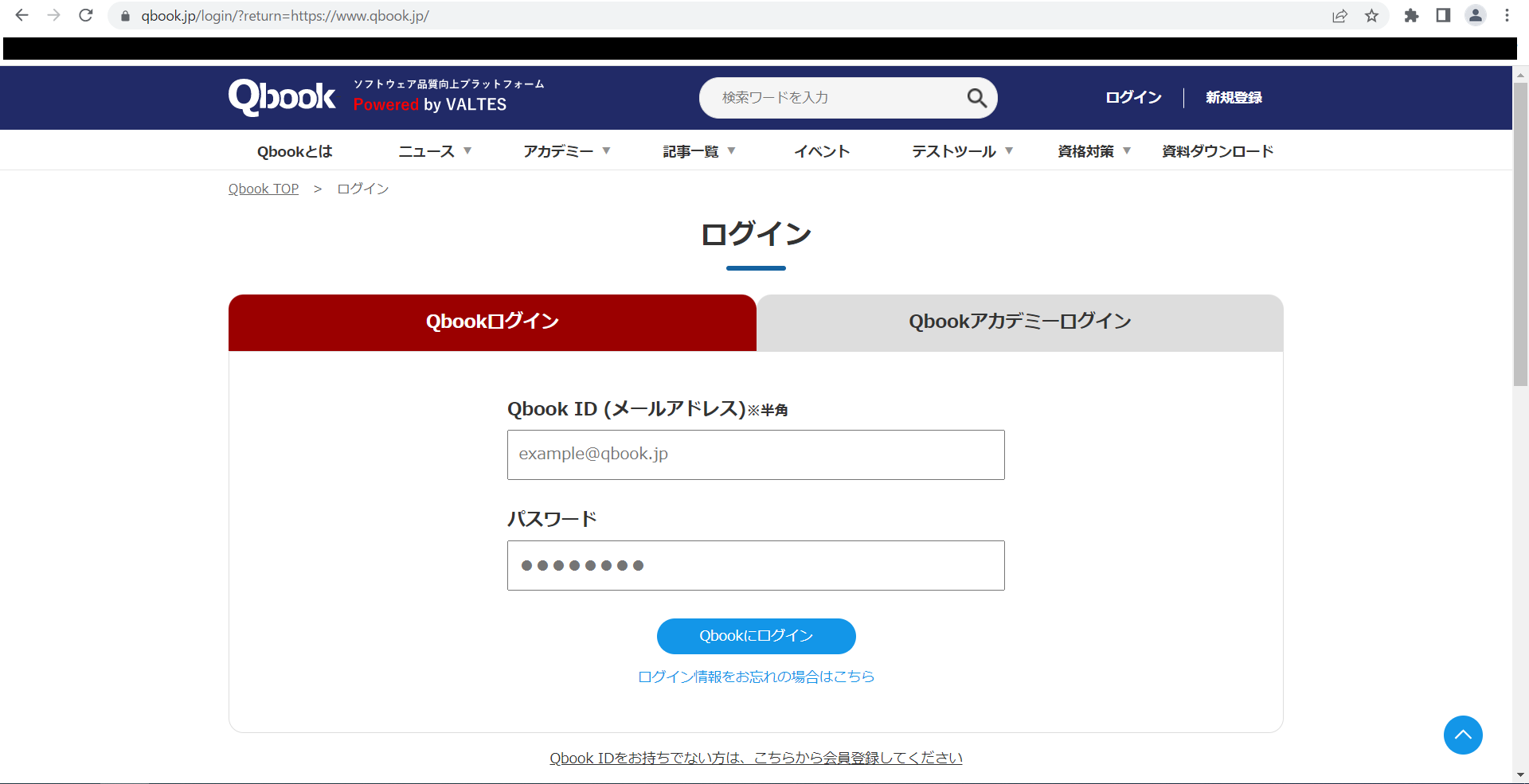The image size is (1529, 784).
Task: Click the magnifying glass search icon
Action: tap(976, 98)
